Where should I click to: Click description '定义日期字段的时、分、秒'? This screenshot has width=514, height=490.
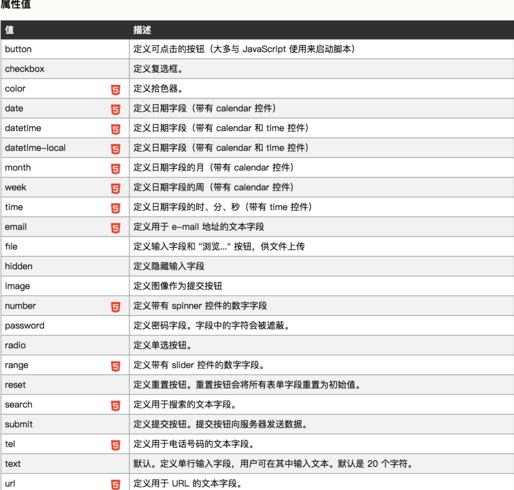click(x=187, y=207)
